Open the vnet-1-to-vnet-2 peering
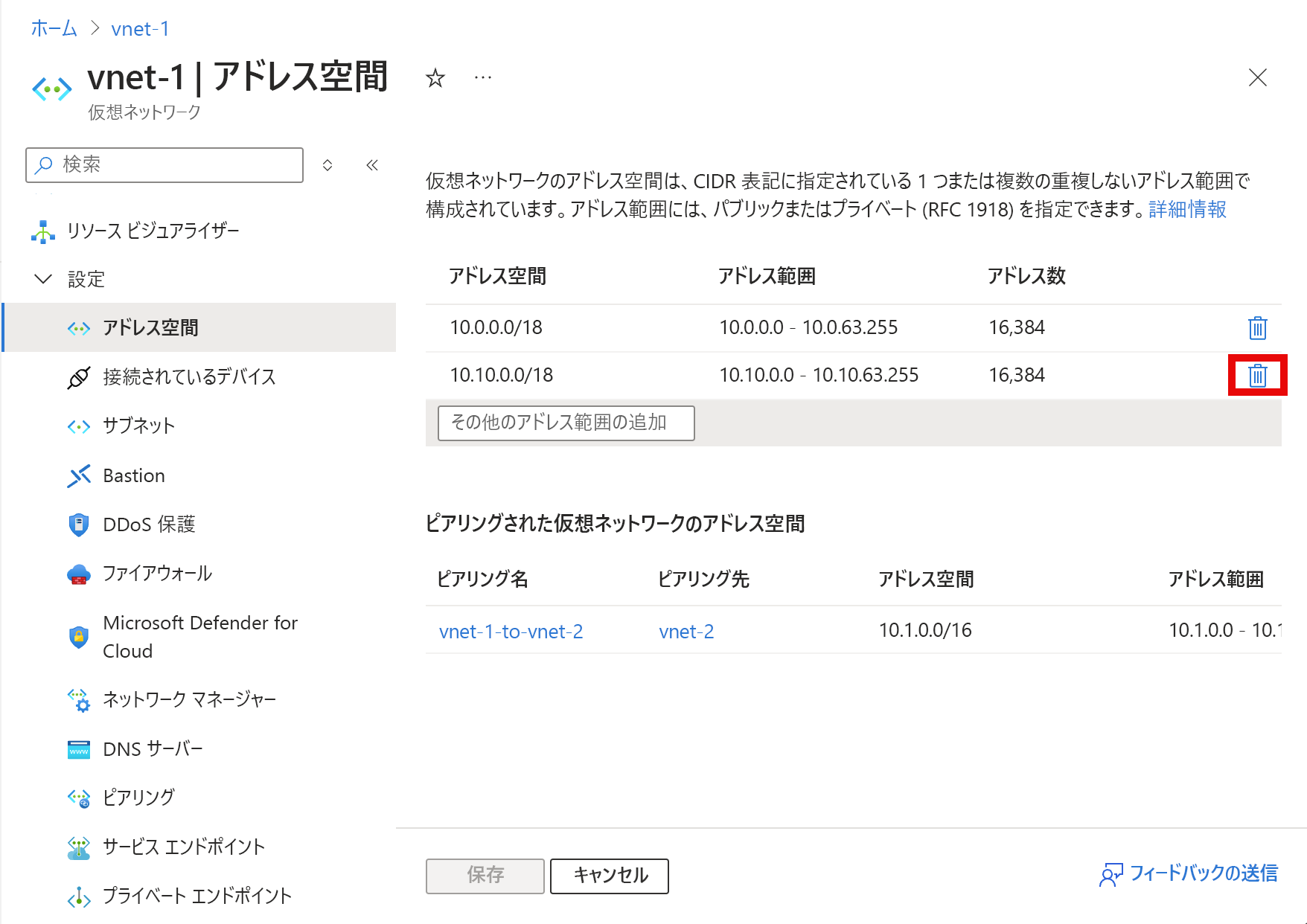 pos(511,631)
